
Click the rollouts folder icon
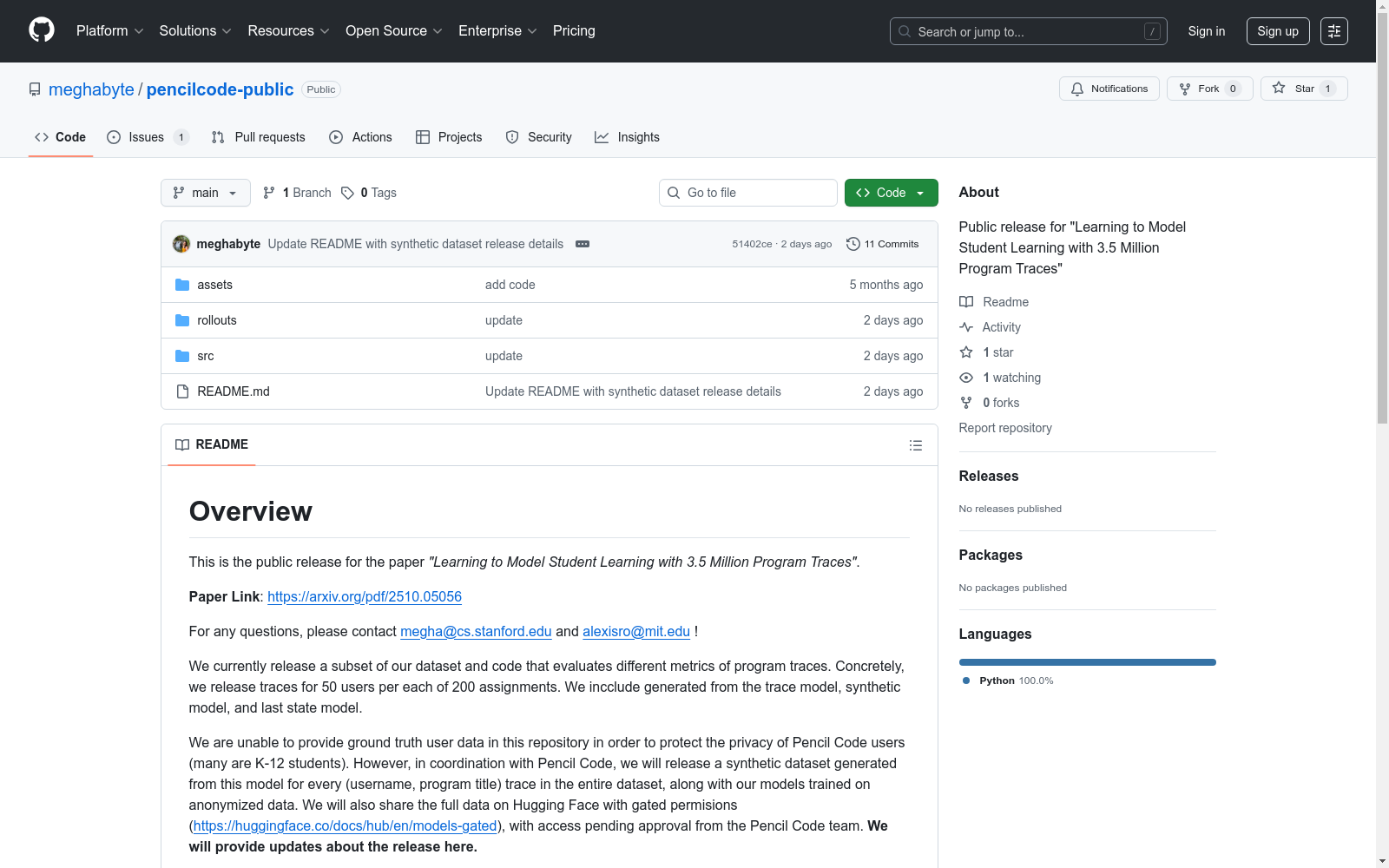182,320
